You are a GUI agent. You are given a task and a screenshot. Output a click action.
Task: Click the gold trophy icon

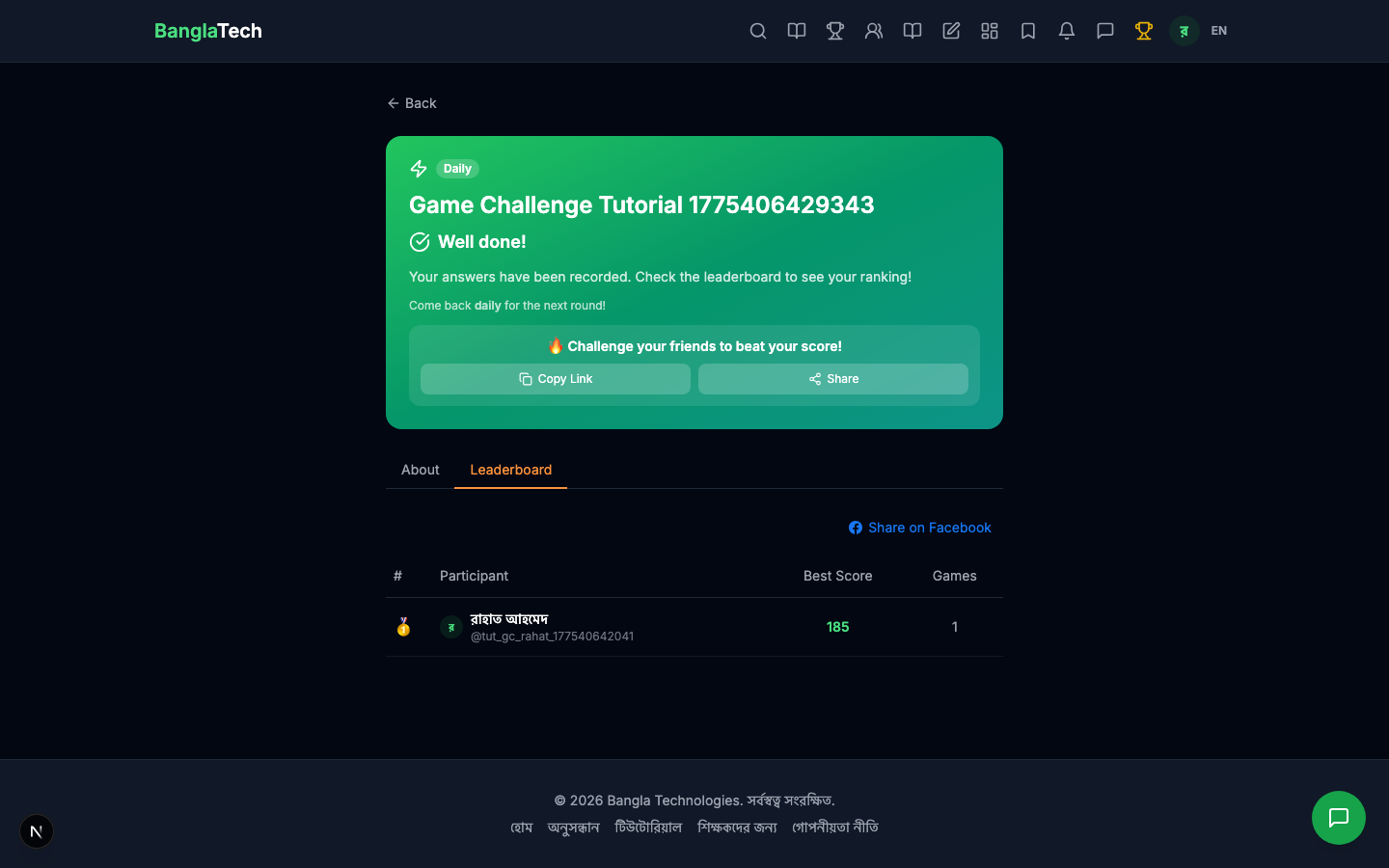point(1144,31)
